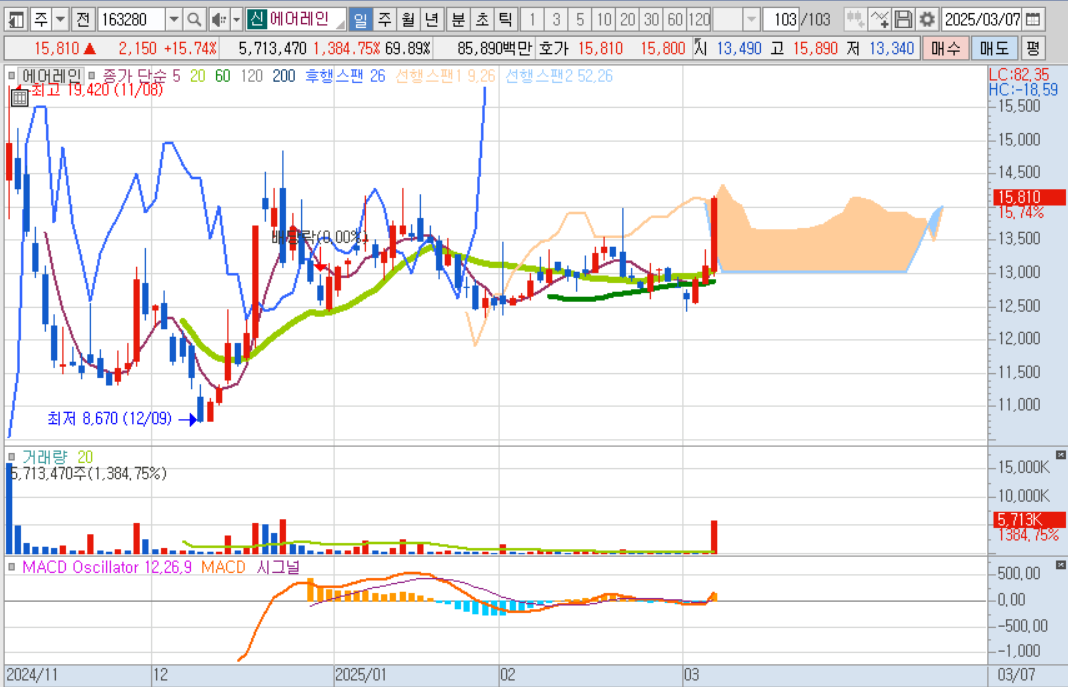This screenshot has width=1068, height=687.
Task: Open the calendar date picker icon
Action: pos(1033,19)
